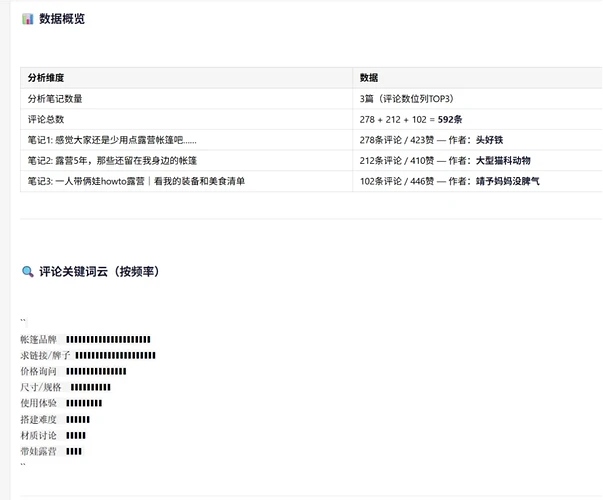Select the 评论关键词云（按频率）heading
This screenshot has width=603, height=500.
tap(100, 272)
